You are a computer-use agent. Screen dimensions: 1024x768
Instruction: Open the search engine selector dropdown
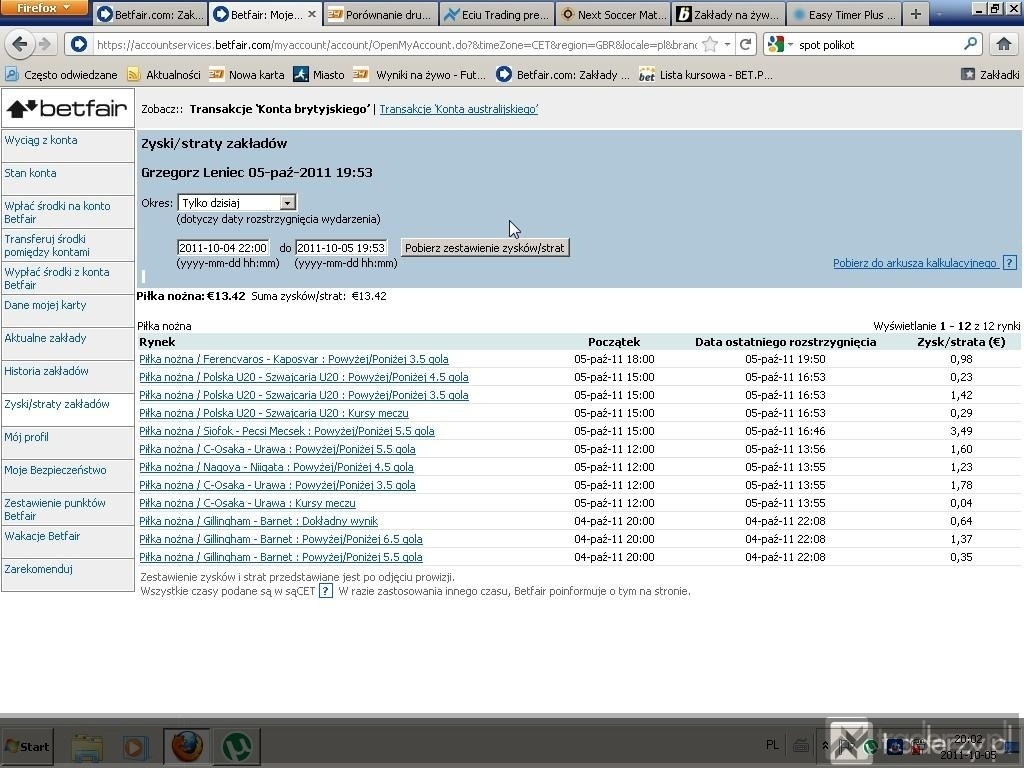coord(780,44)
